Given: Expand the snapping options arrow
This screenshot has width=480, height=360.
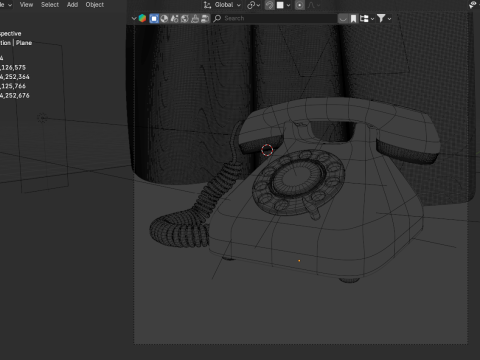Looking at the screenshot, I should tap(288, 5).
